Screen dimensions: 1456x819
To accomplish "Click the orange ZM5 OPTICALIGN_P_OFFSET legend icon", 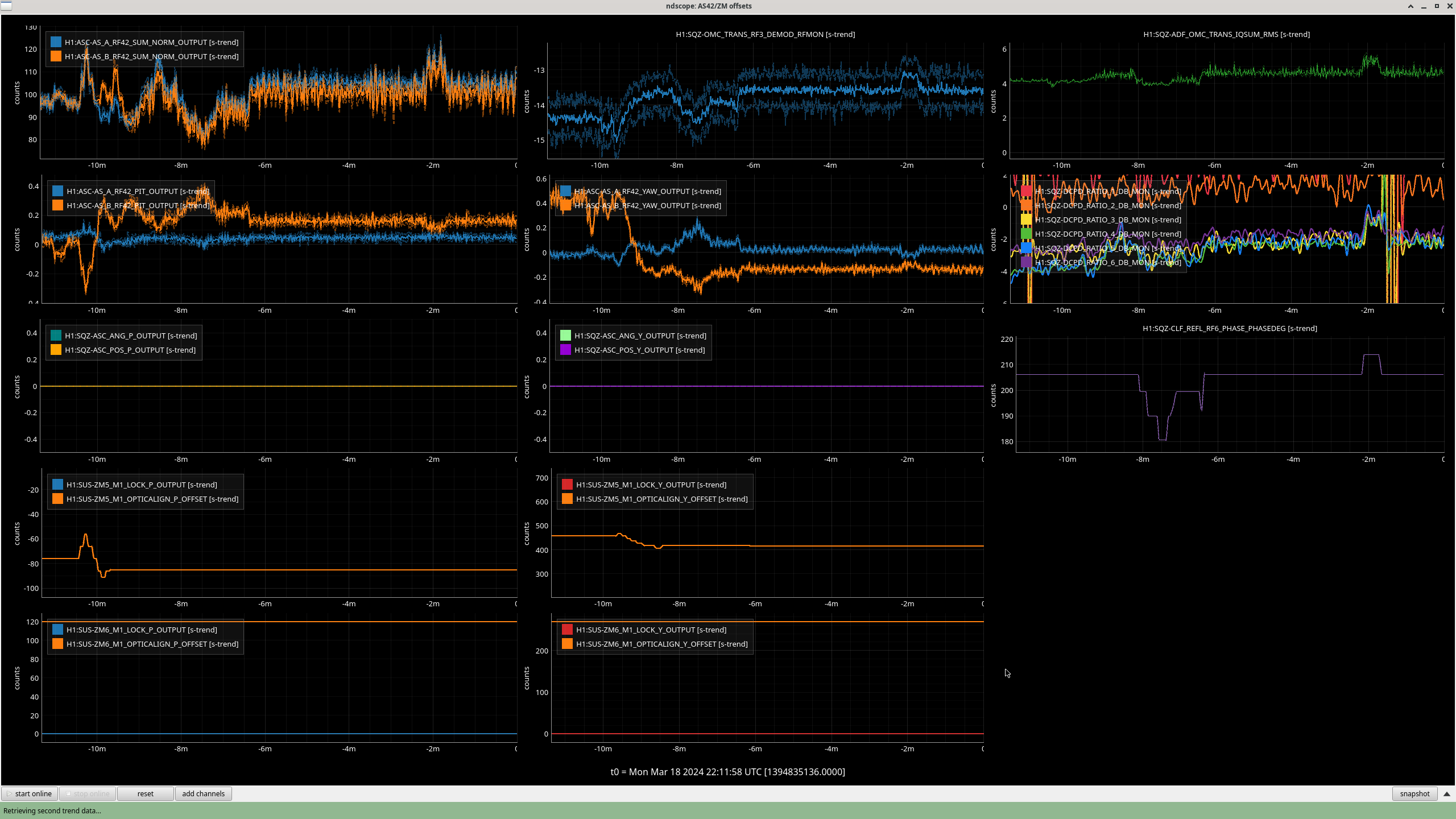I will coord(57,499).
